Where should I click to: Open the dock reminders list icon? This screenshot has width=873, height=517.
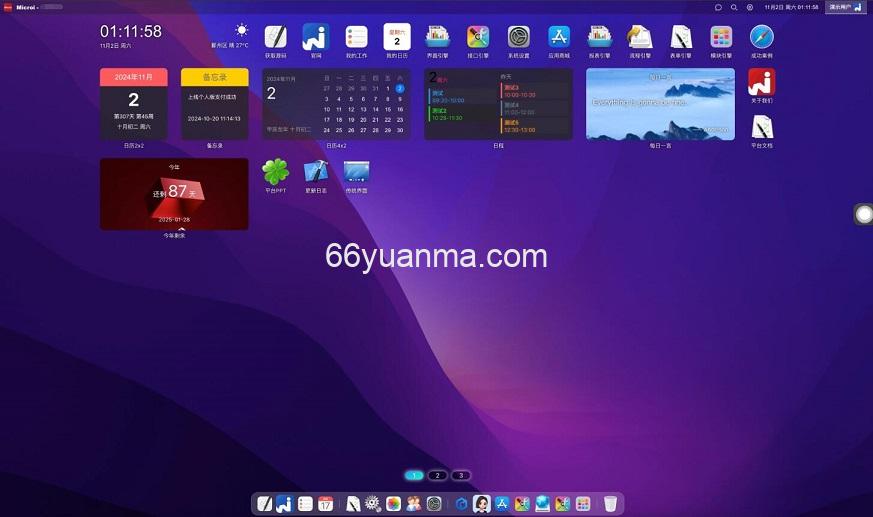click(305, 504)
